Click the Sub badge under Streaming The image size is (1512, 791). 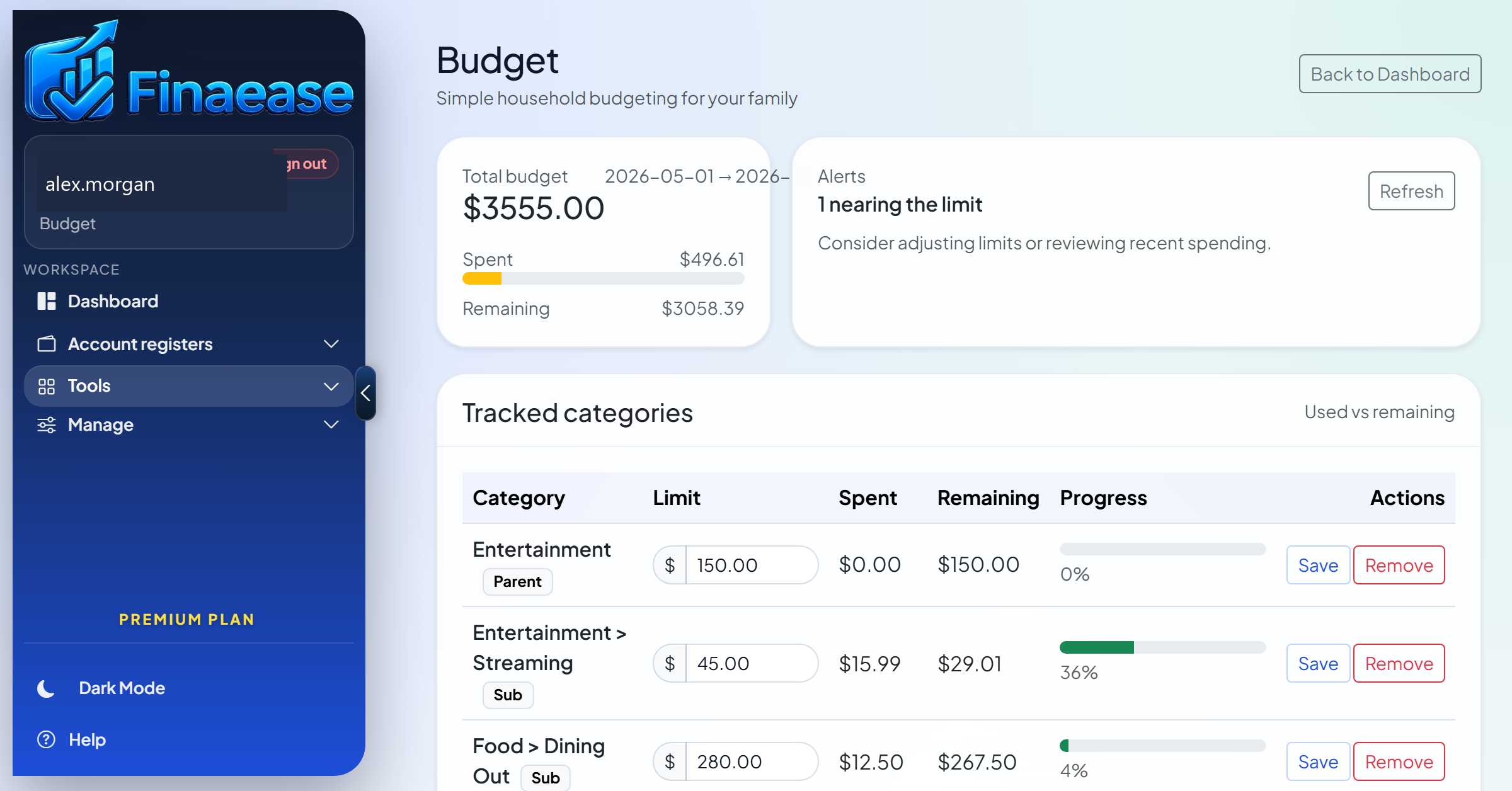pyautogui.click(x=508, y=695)
